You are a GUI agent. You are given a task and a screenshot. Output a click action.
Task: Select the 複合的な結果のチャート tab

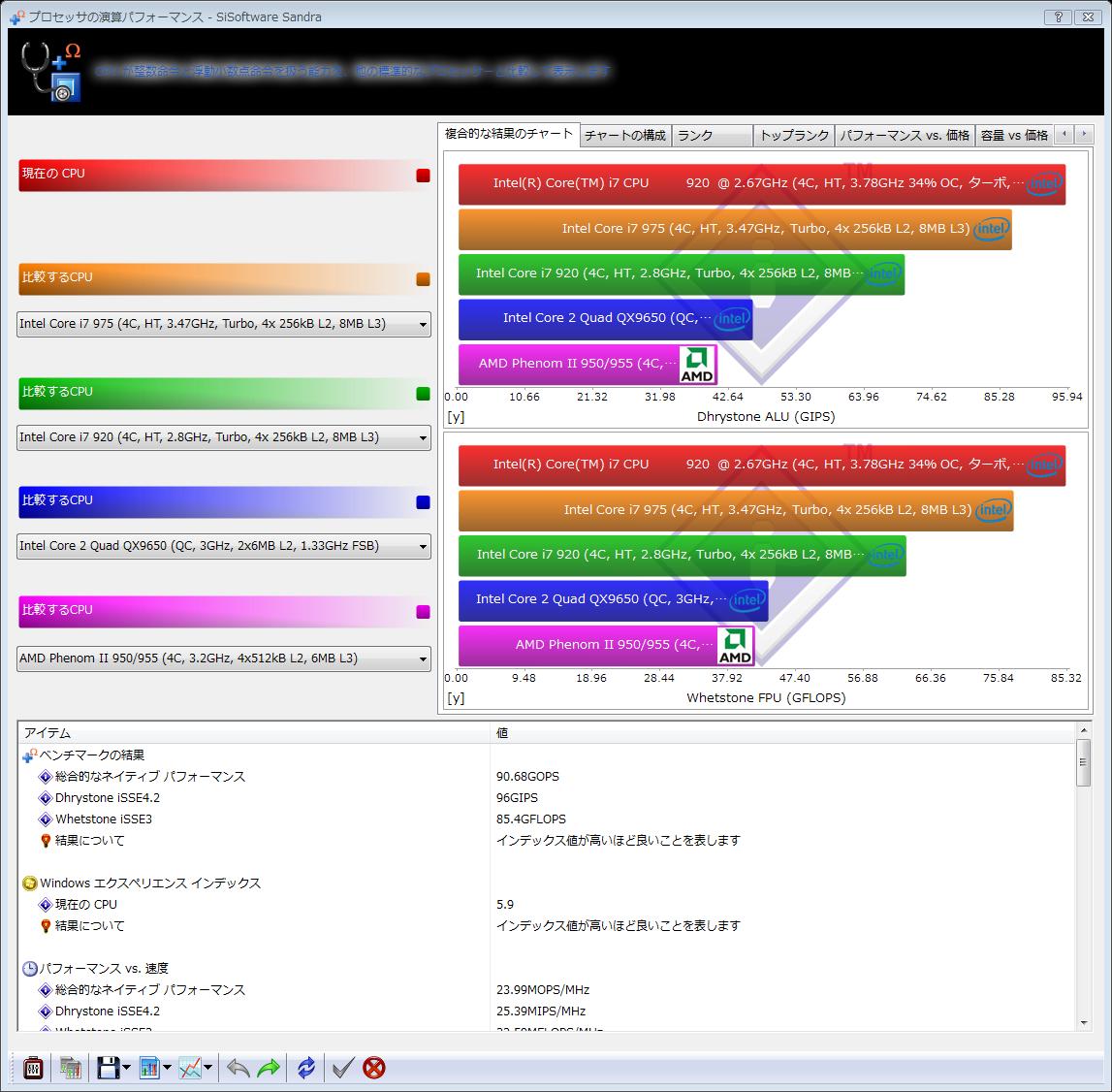pyautogui.click(x=508, y=134)
